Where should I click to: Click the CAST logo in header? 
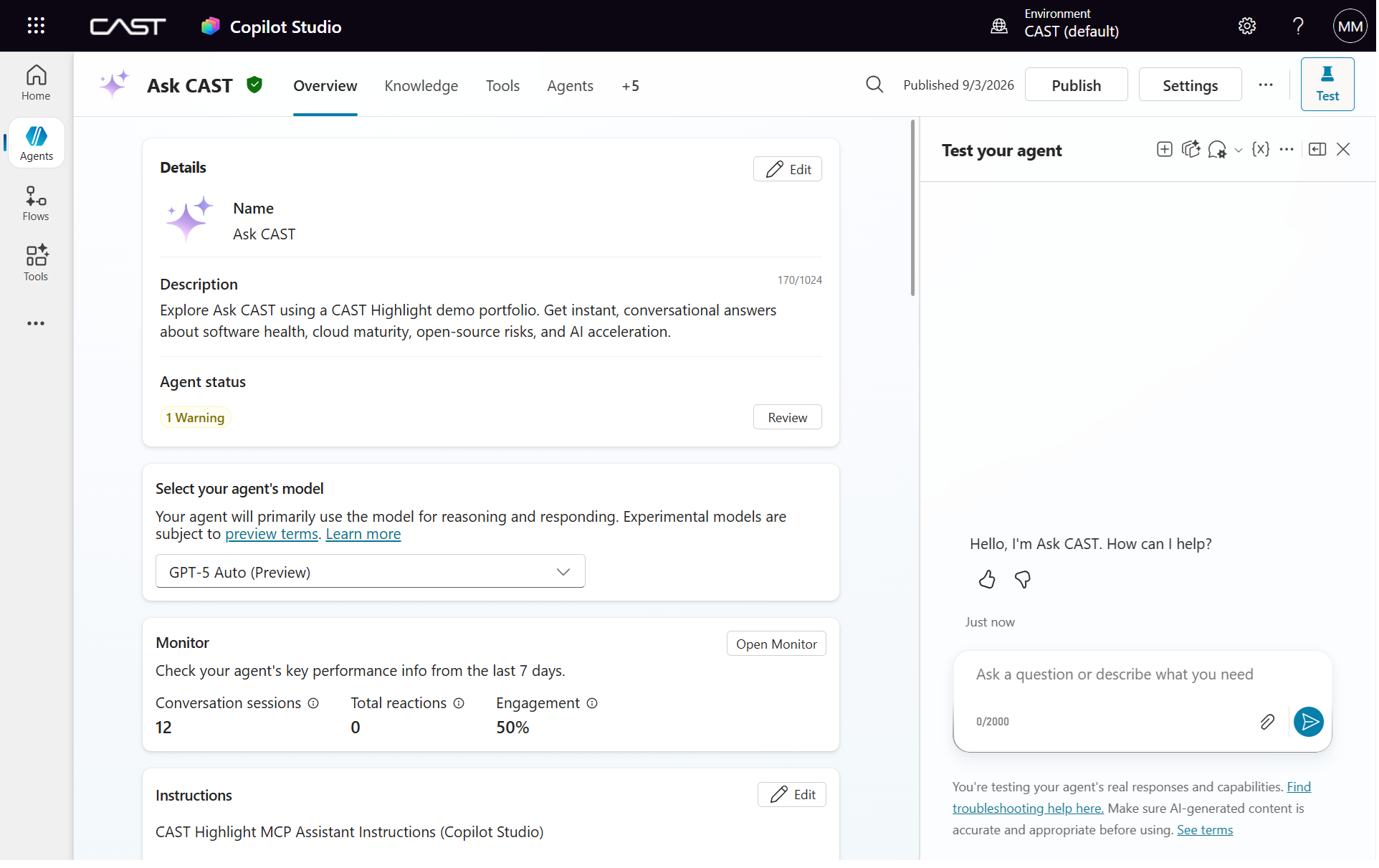point(128,27)
